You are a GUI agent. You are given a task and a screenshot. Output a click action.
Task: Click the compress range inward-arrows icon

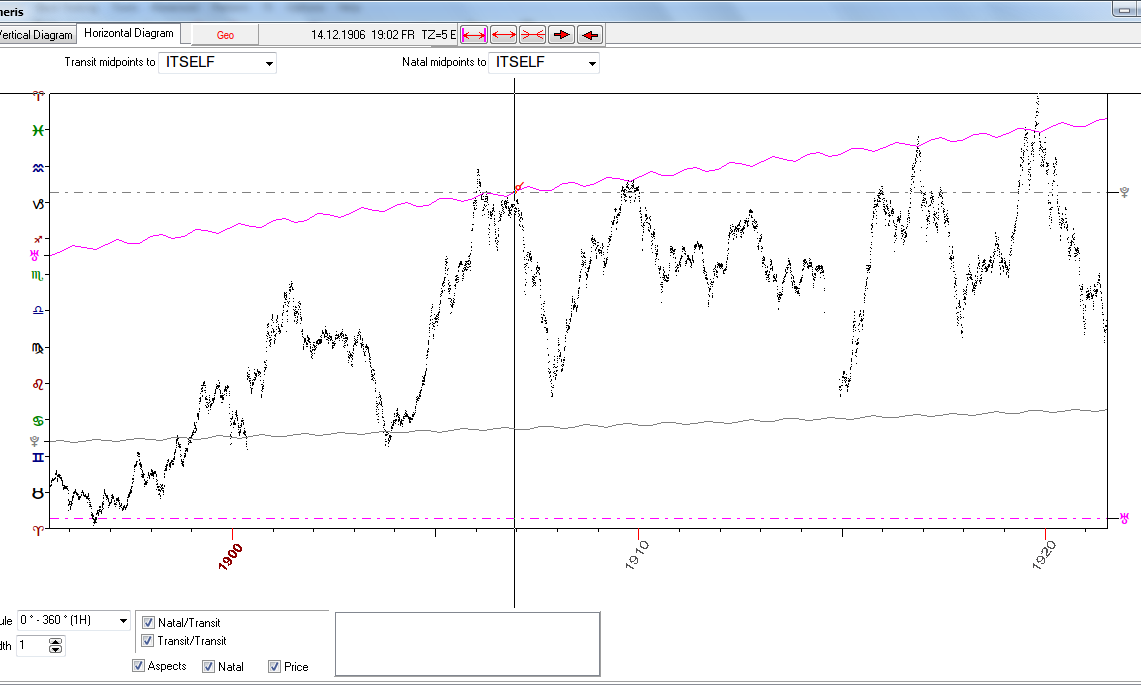click(532, 35)
